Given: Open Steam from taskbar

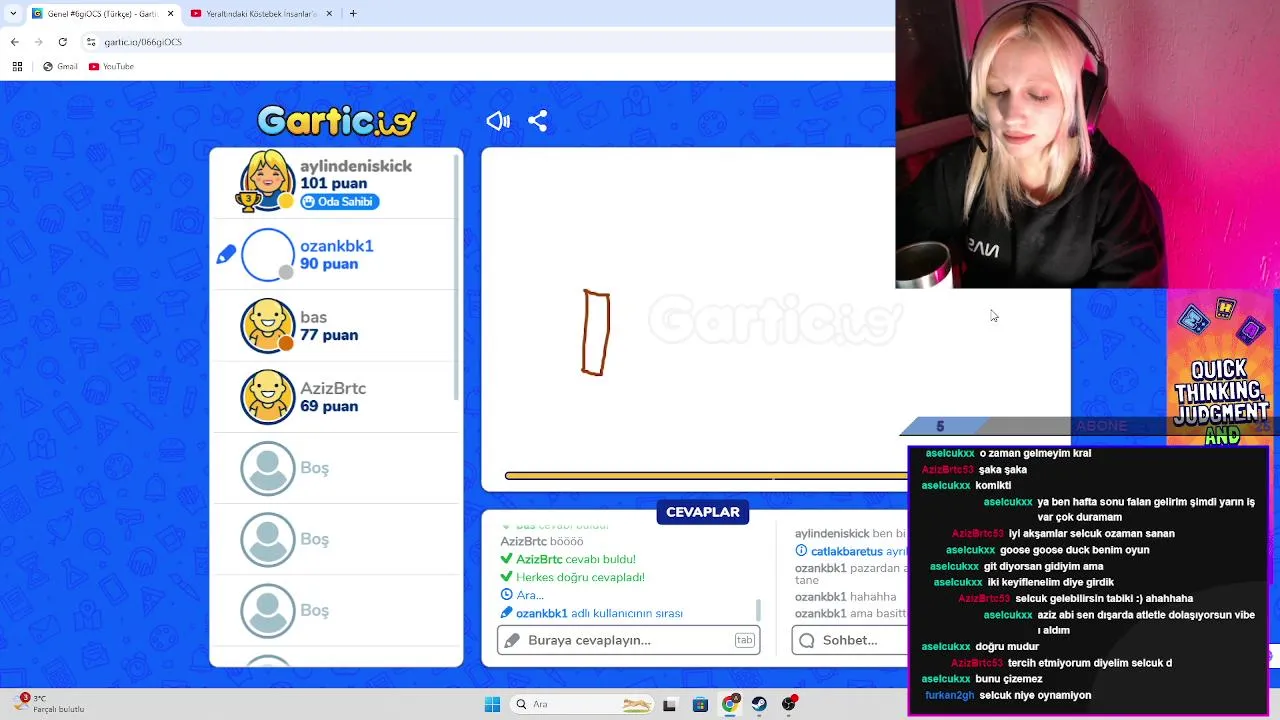Looking at the screenshot, I should (x=759, y=704).
